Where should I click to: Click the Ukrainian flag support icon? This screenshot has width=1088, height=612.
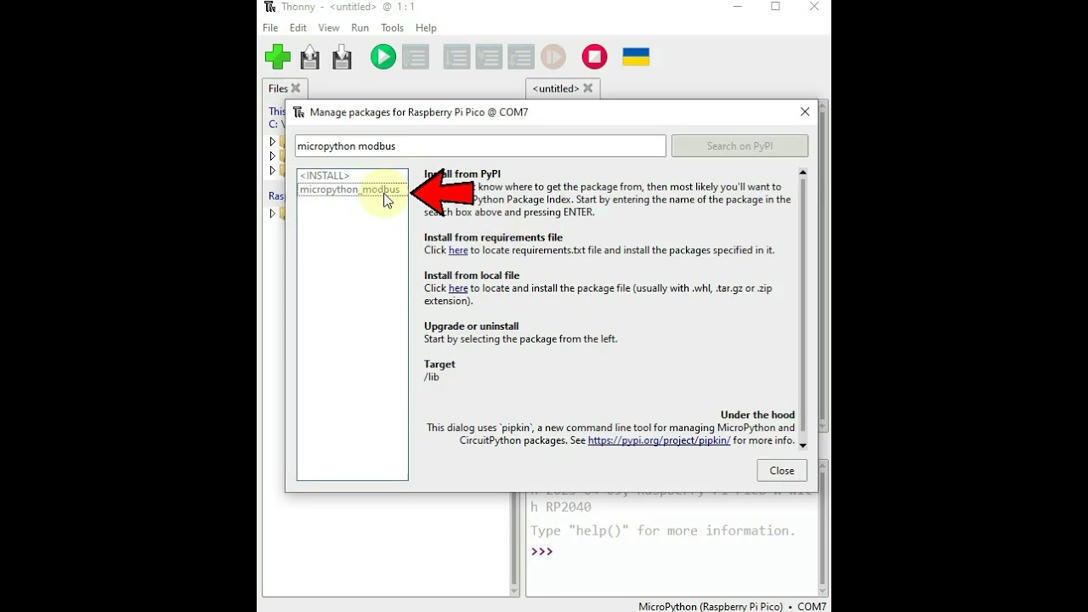[x=636, y=57]
